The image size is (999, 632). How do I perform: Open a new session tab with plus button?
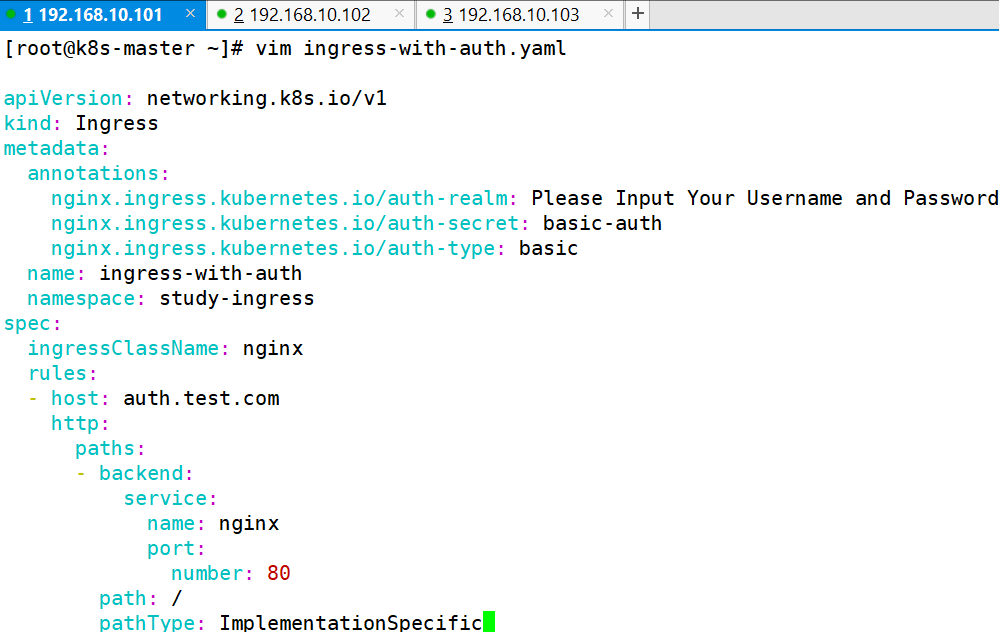click(638, 14)
